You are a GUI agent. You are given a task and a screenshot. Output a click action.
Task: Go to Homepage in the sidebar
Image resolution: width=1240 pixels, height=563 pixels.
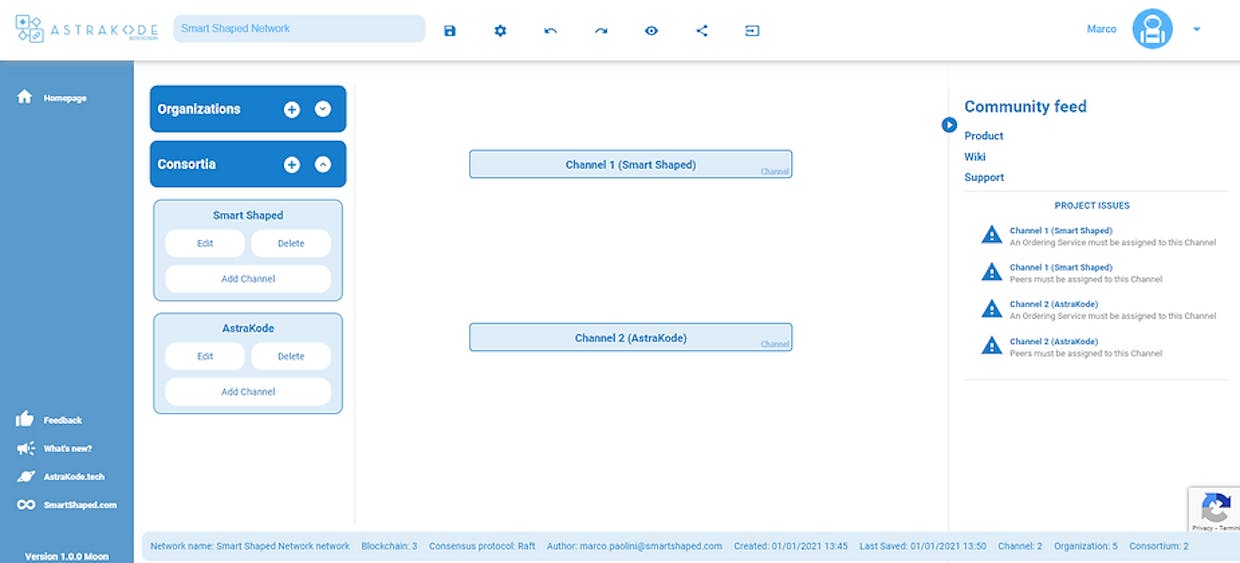[52, 98]
